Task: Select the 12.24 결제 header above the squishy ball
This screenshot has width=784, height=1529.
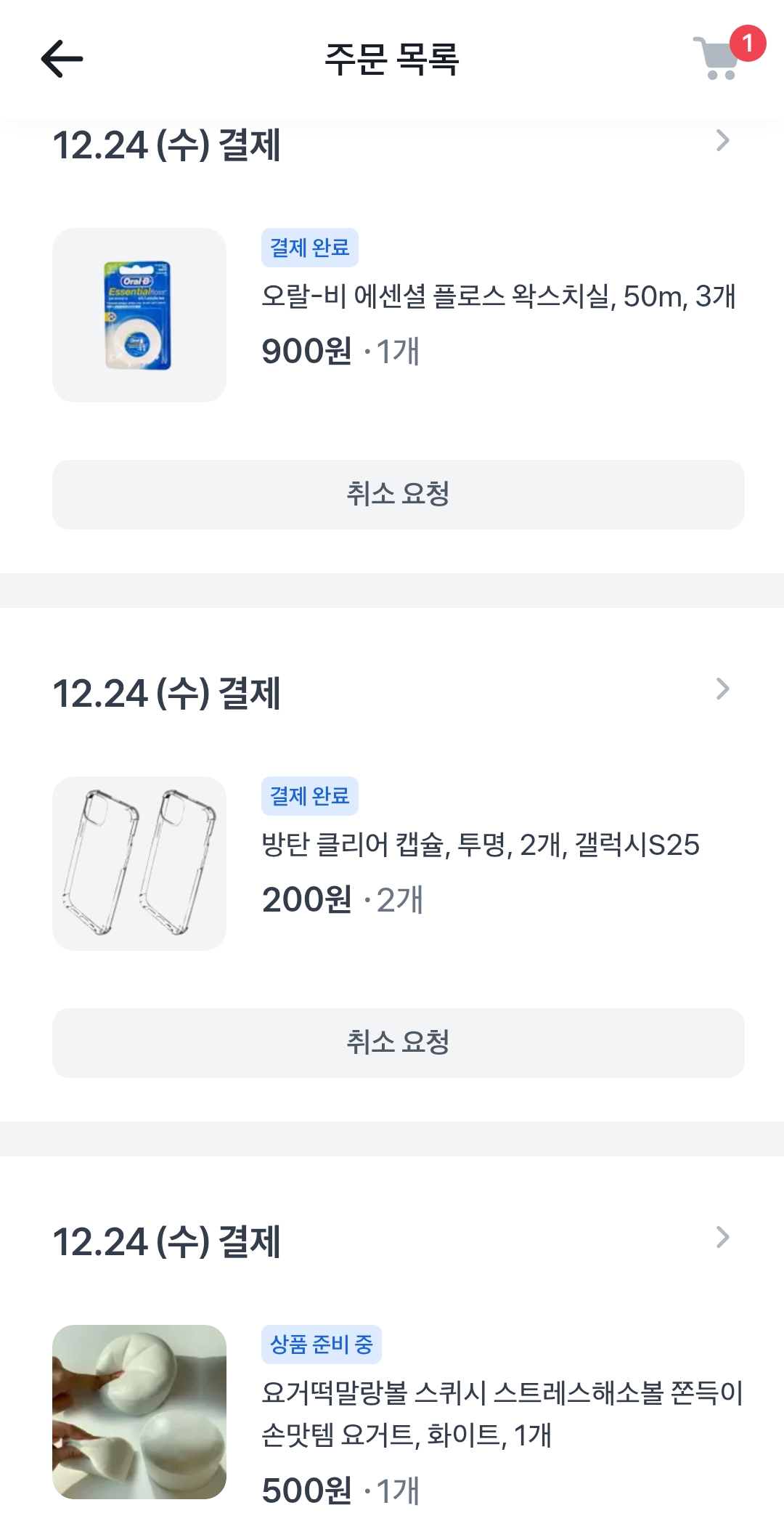Action: pyautogui.click(x=167, y=1241)
